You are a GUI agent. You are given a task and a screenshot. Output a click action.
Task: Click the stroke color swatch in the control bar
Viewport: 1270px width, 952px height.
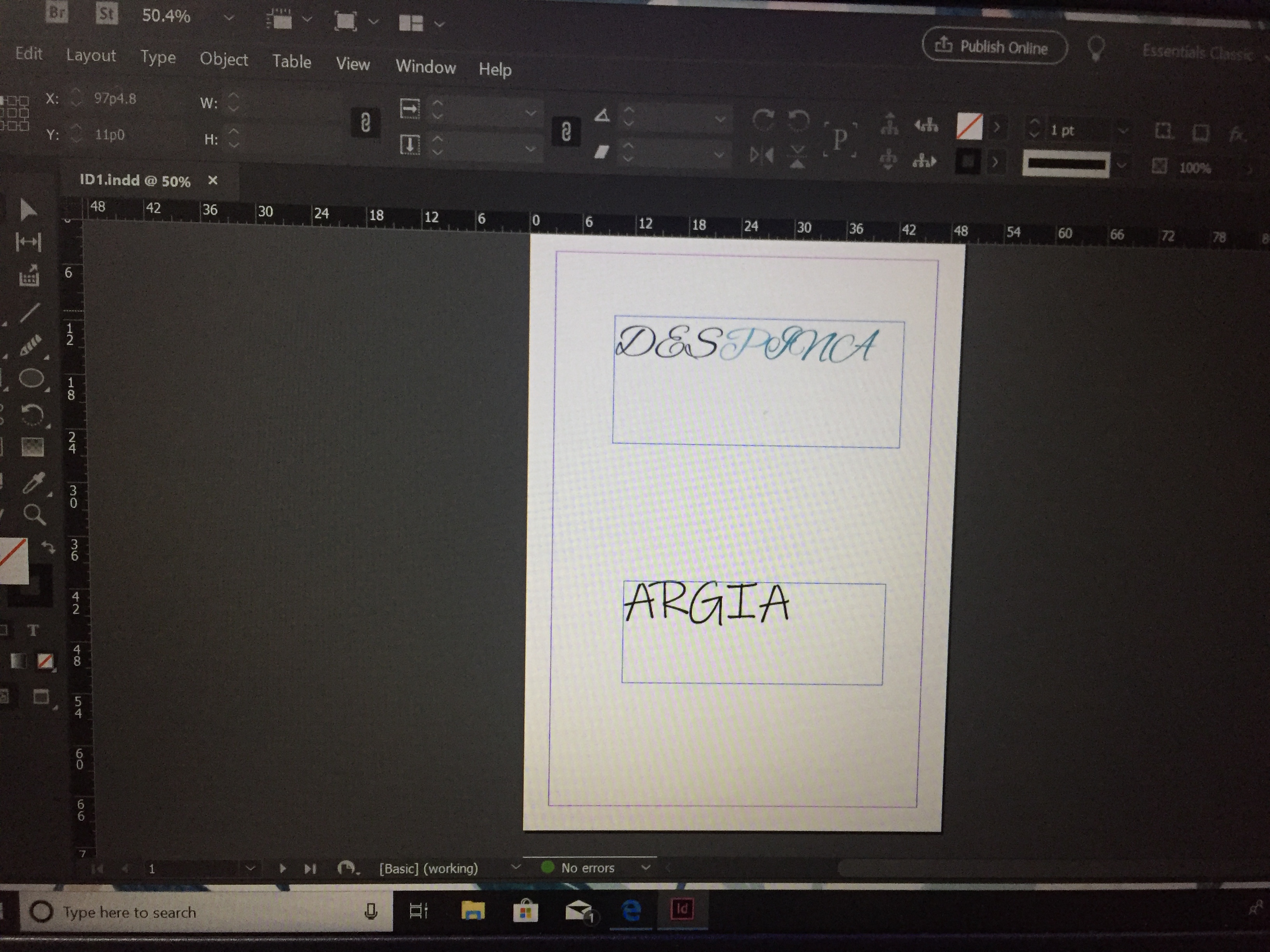click(968, 161)
